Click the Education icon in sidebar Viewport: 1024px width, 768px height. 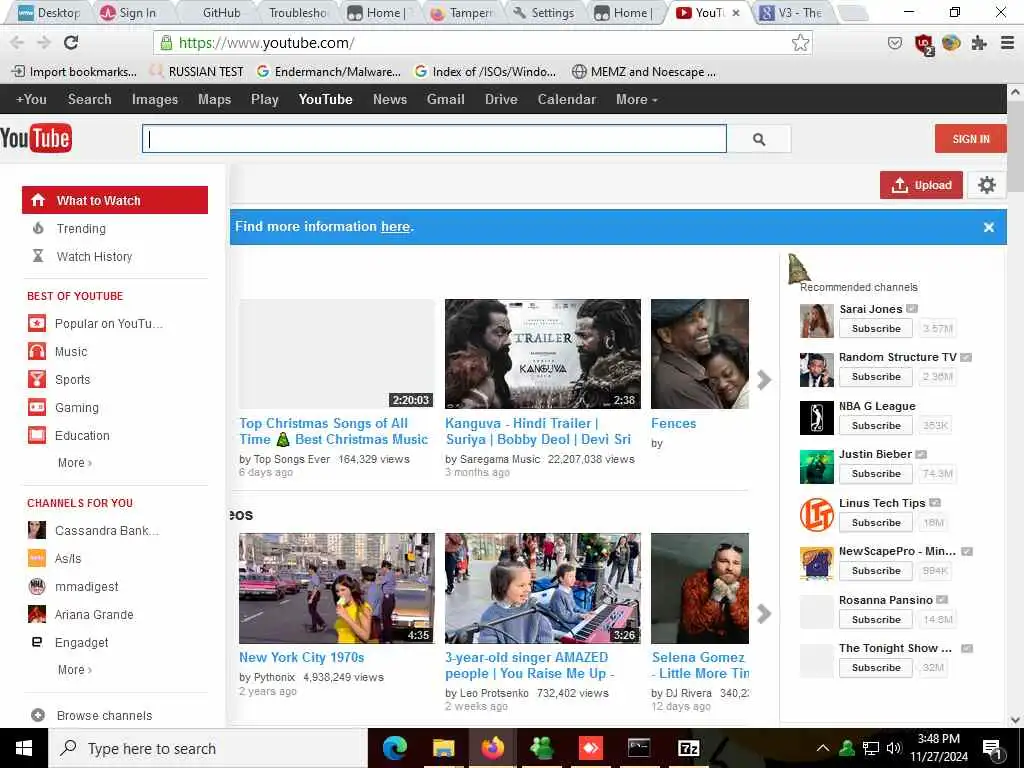point(37,435)
